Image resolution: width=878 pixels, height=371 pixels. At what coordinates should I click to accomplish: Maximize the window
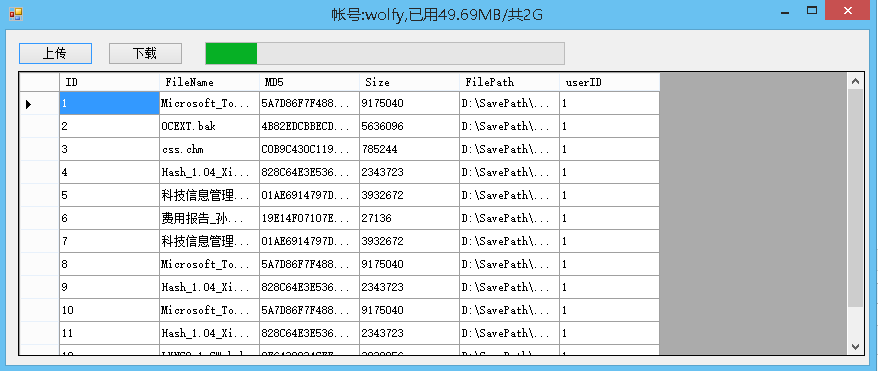pyautogui.click(x=811, y=11)
